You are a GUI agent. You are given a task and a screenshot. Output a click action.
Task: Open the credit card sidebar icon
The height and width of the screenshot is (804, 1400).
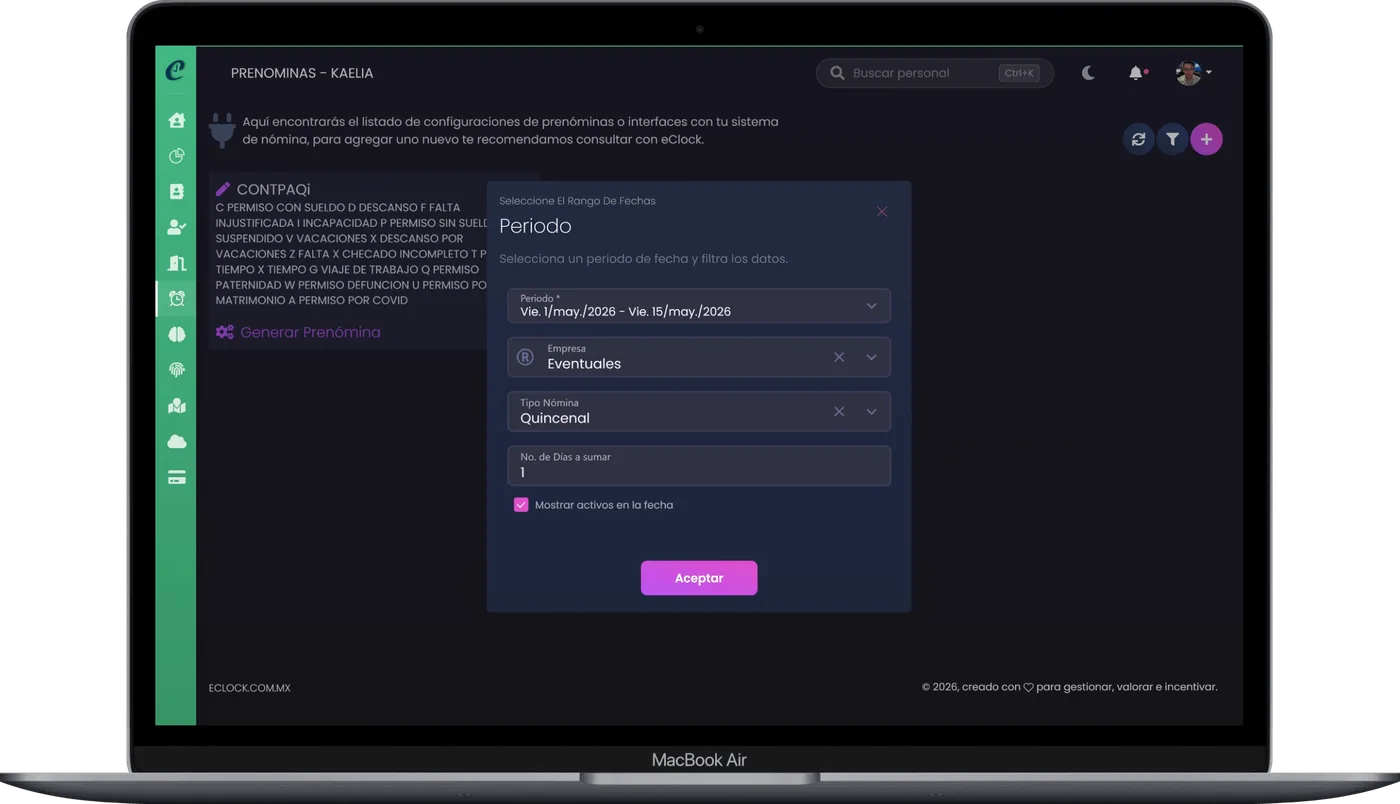point(177,478)
